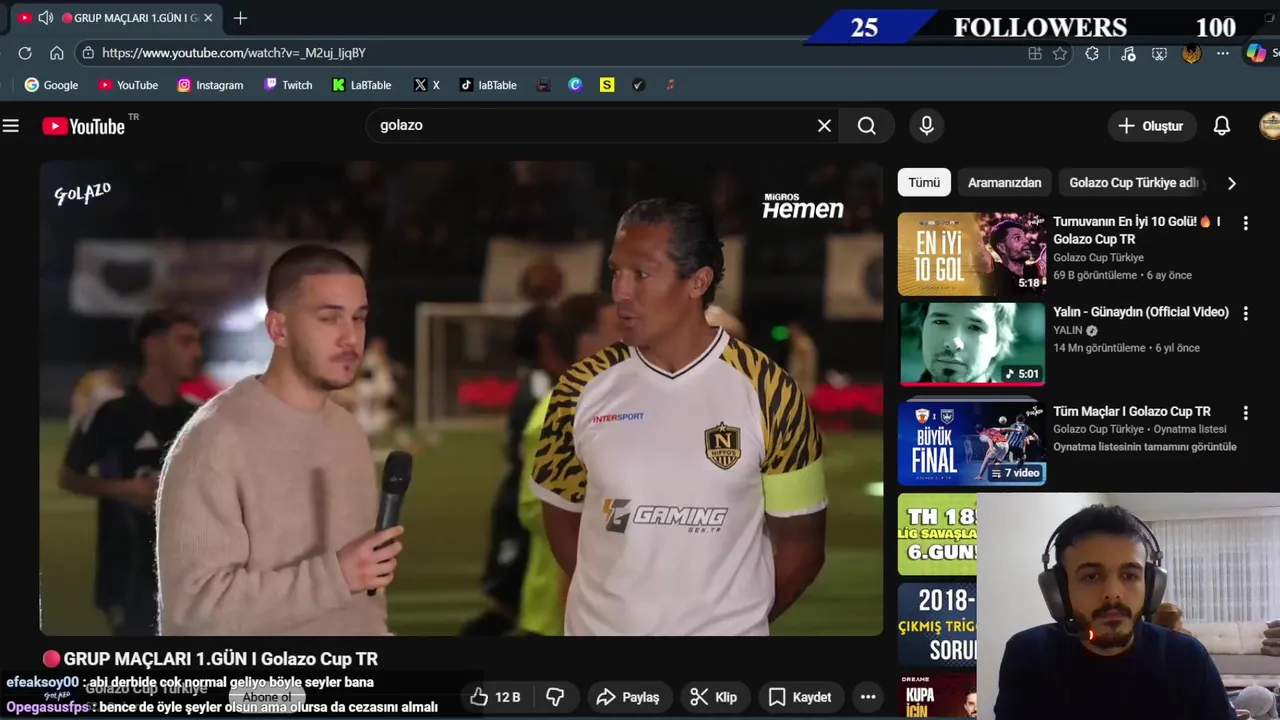The height and width of the screenshot is (720, 1280).
Task: Show more filter chips with arrow
Action: pos(1232,183)
